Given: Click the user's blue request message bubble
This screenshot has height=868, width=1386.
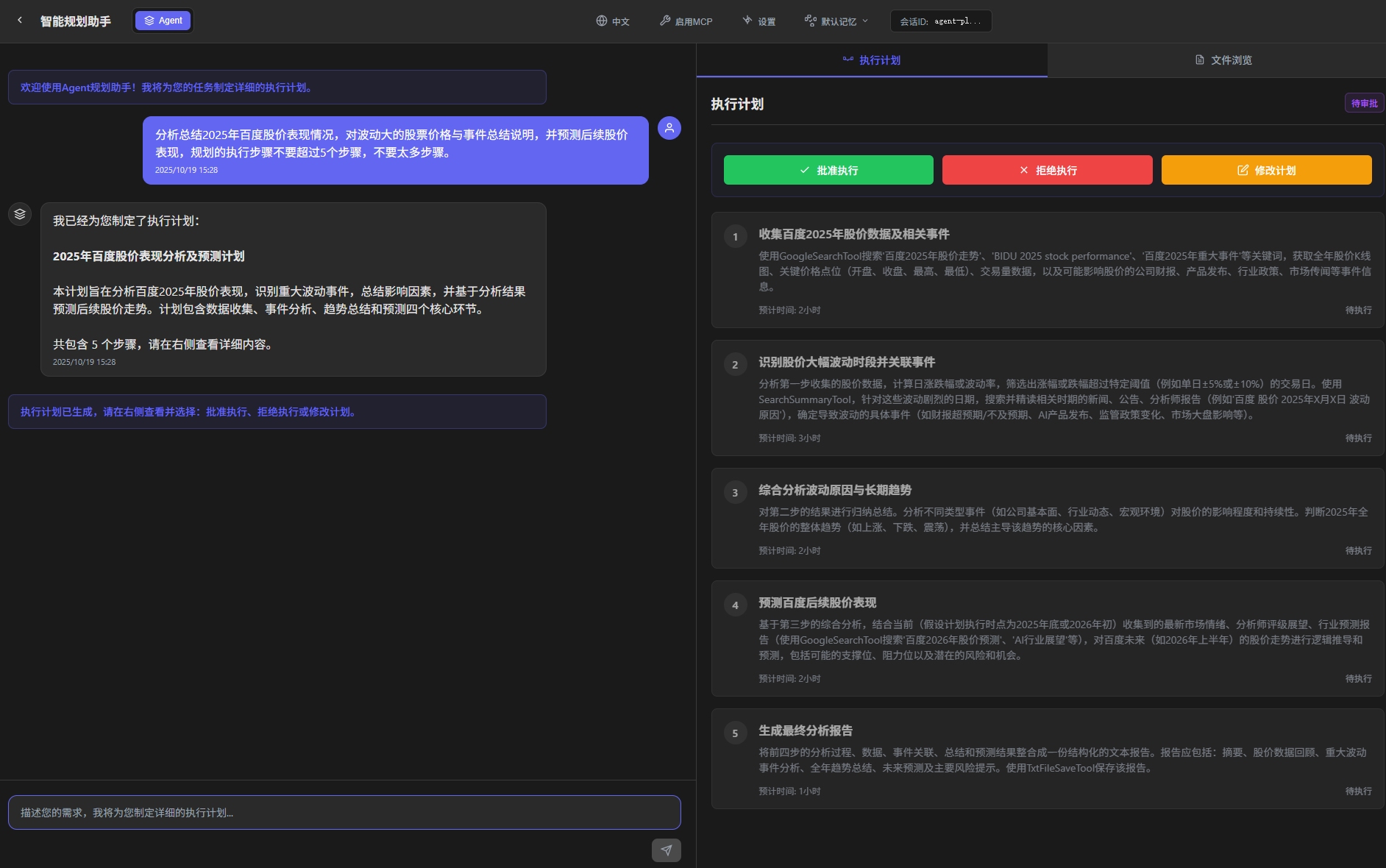Looking at the screenshot, I should [x=396, y=150].
